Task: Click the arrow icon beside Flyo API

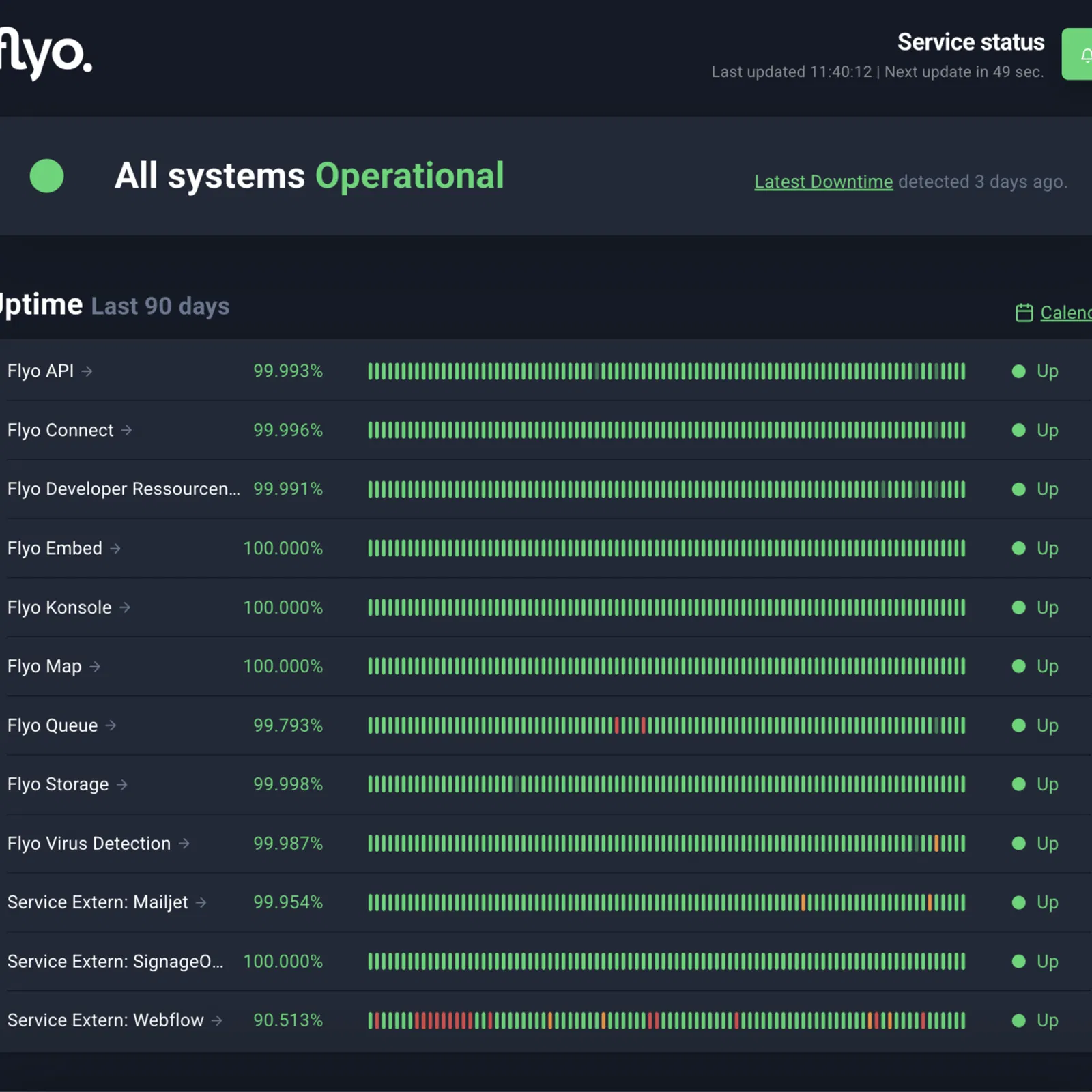Action: (x=87, y=371)
